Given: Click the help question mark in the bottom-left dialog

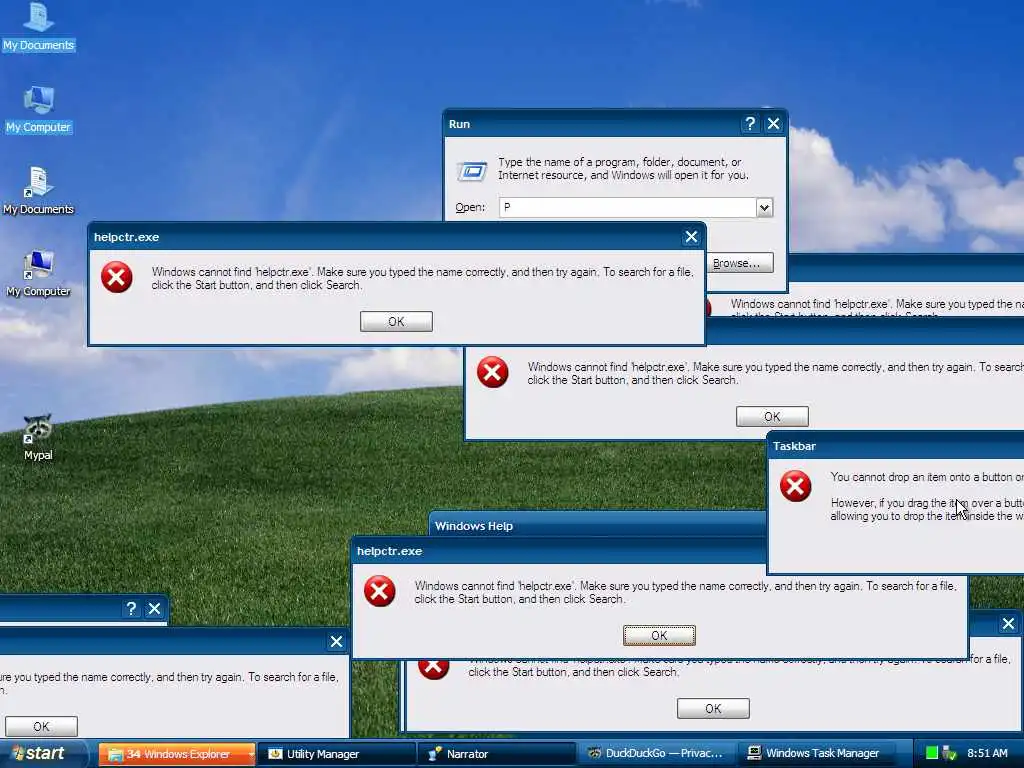Looking at the screenshot, I should coord(131,609).
